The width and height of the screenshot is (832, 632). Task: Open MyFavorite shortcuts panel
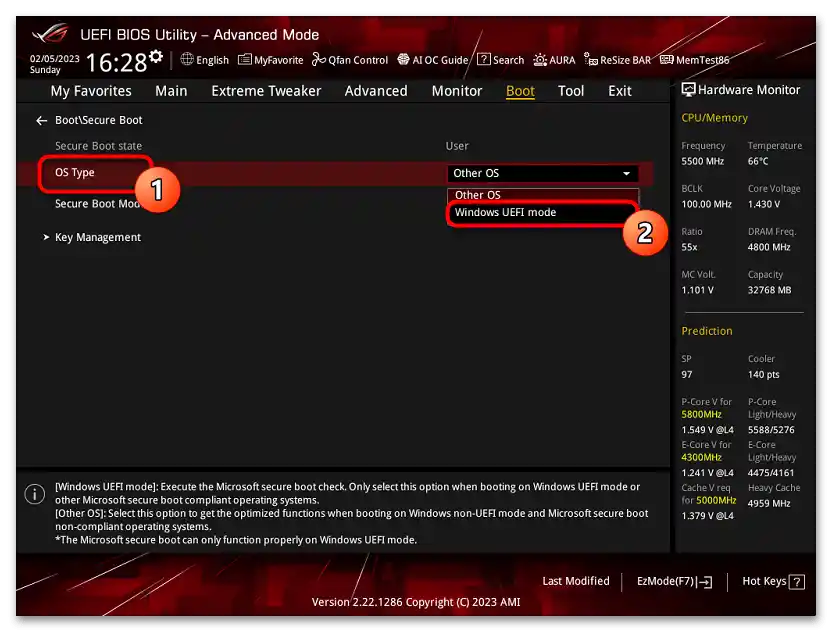270,60
